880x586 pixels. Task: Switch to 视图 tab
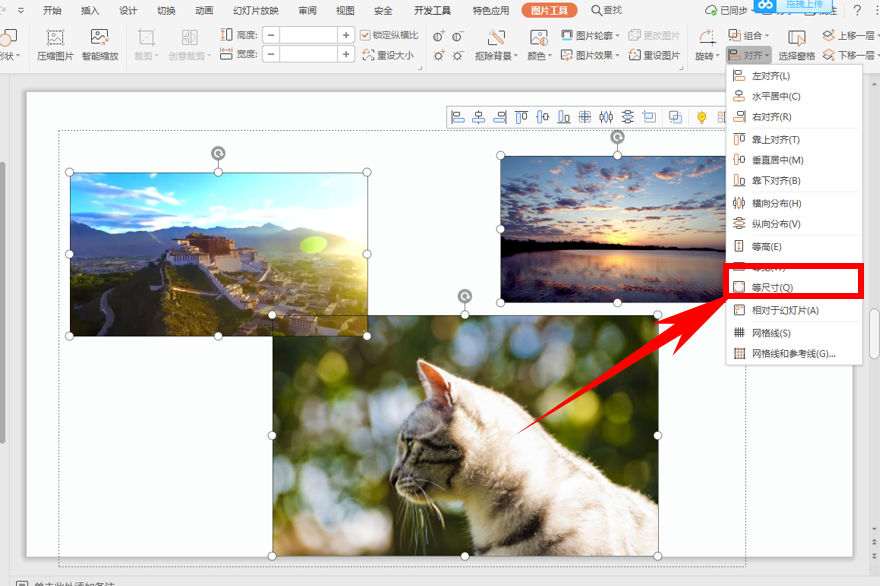(x=345, y=10)
